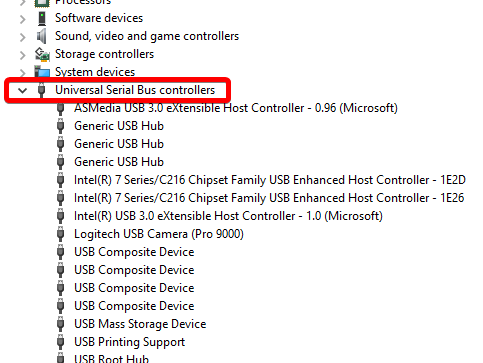
Task: Click the Software devices icon
Action: (x=42, y=18)
